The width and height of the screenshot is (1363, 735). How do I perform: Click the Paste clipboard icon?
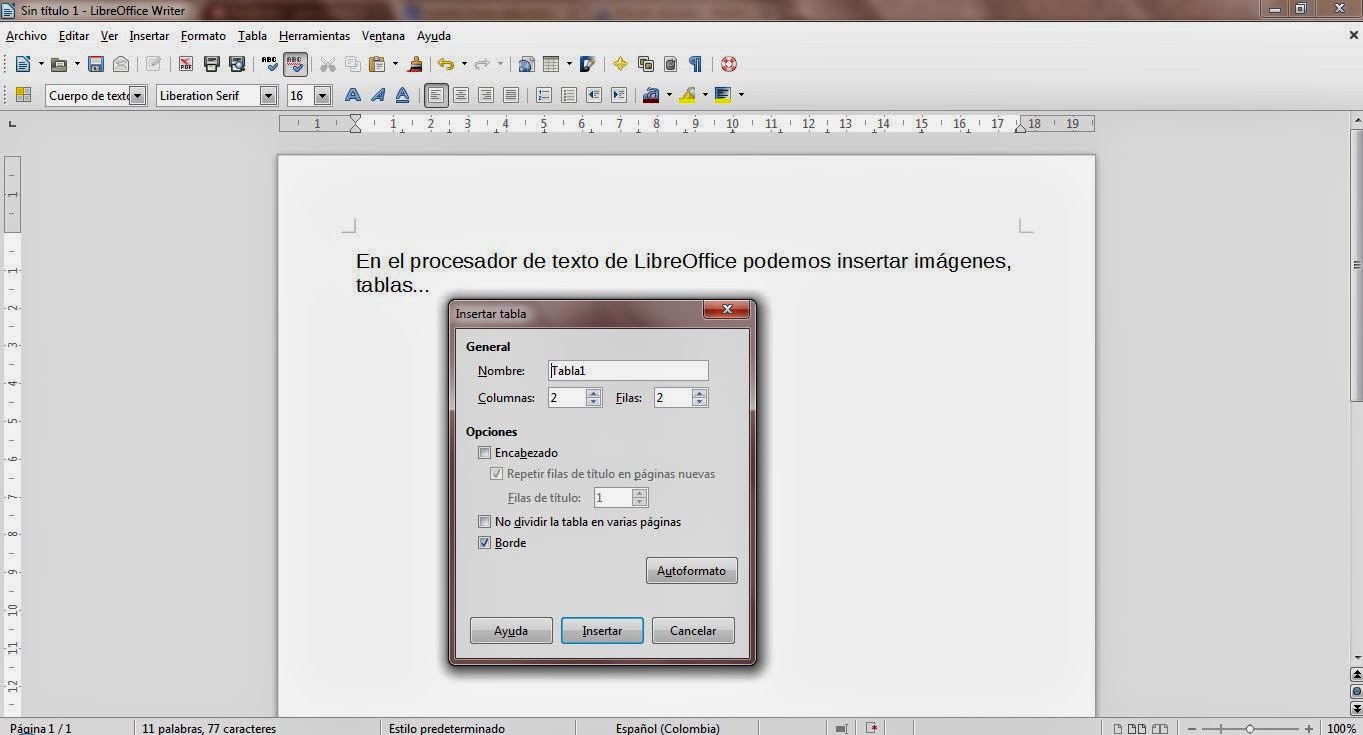(x=377, y=64)
